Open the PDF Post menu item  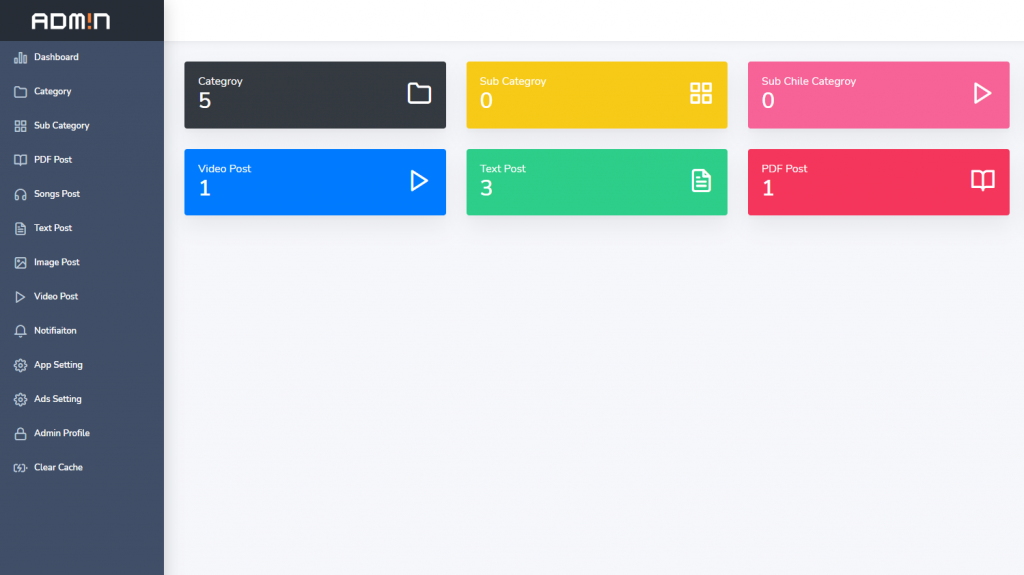coord(53,160)
